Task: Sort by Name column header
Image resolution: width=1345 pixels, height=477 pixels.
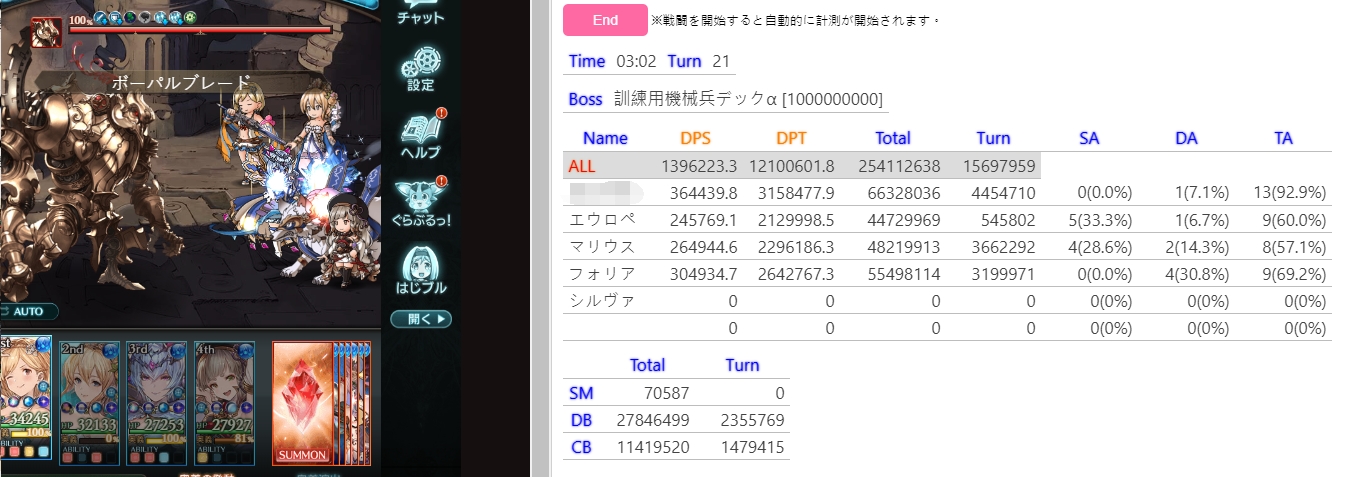Action: [605, 138]
